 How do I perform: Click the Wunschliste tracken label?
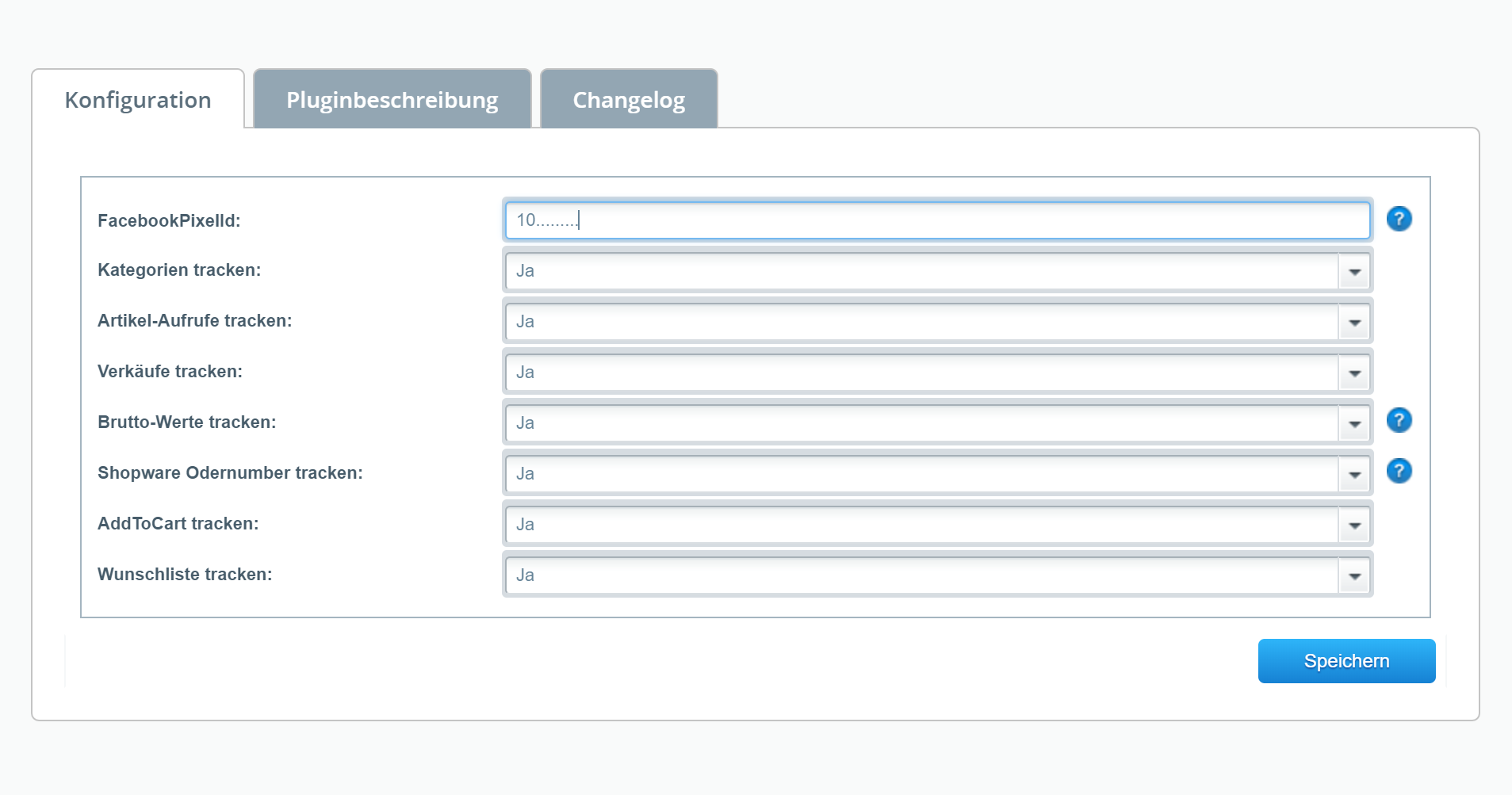(x=185, y=574)
